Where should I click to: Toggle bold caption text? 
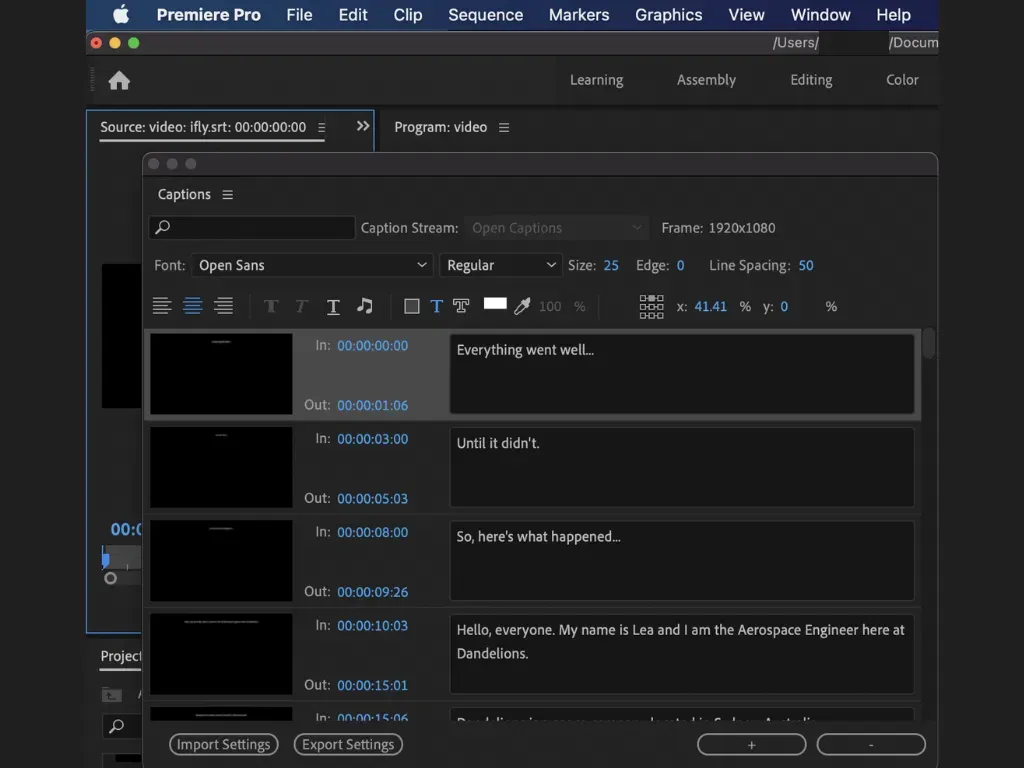coord(271,306)
